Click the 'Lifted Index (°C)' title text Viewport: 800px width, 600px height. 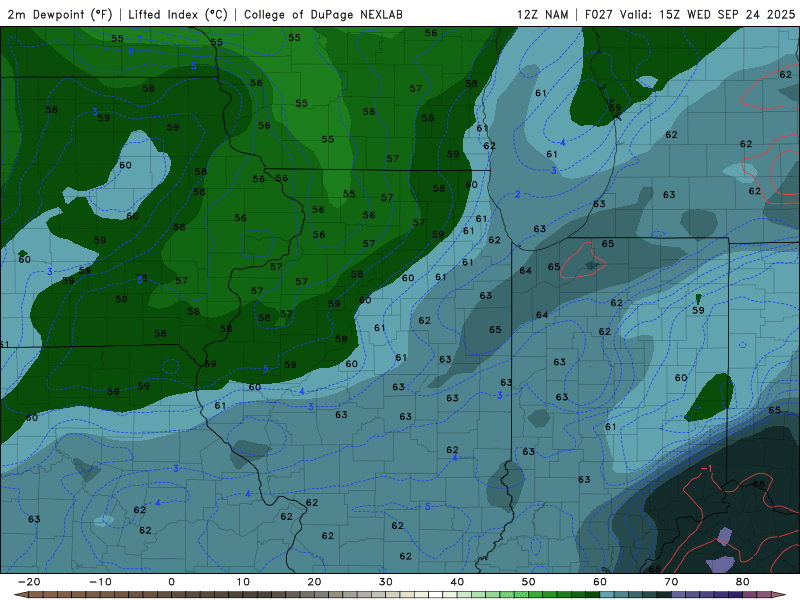click(x=178, y=14)
